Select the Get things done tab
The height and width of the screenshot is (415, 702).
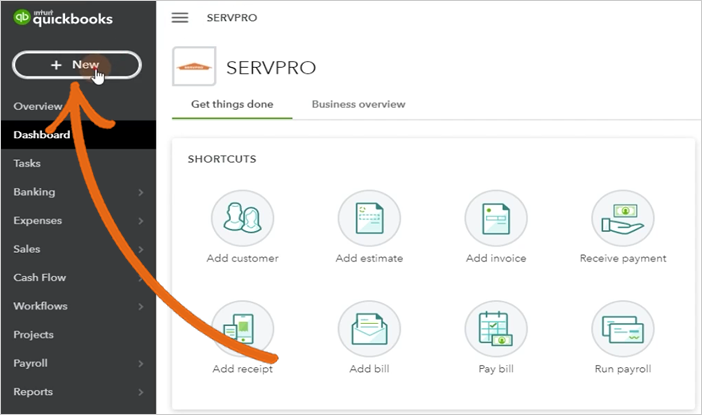pos(232,104)
